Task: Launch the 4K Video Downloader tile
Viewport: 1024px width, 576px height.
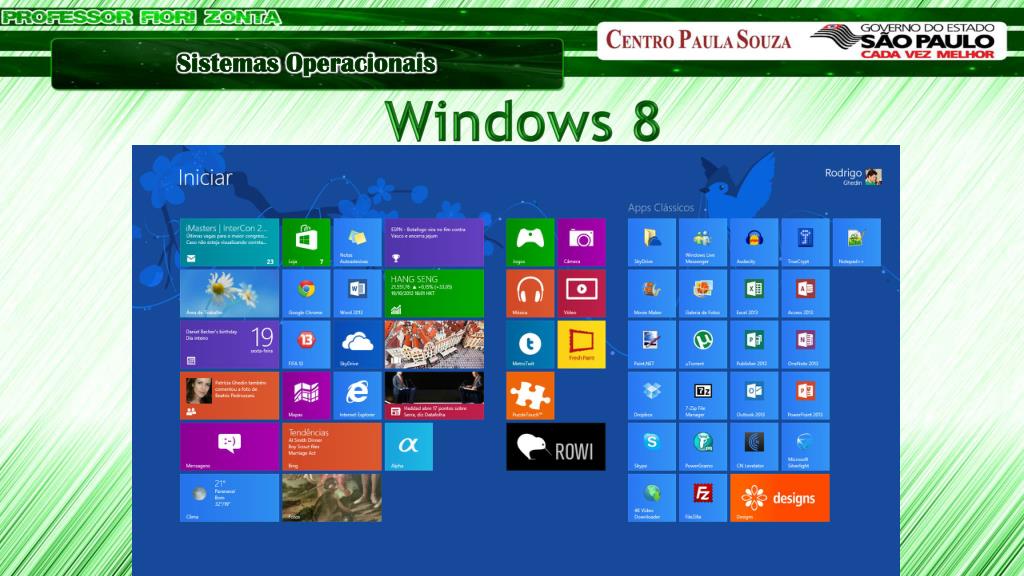Action: coord(652,498)
